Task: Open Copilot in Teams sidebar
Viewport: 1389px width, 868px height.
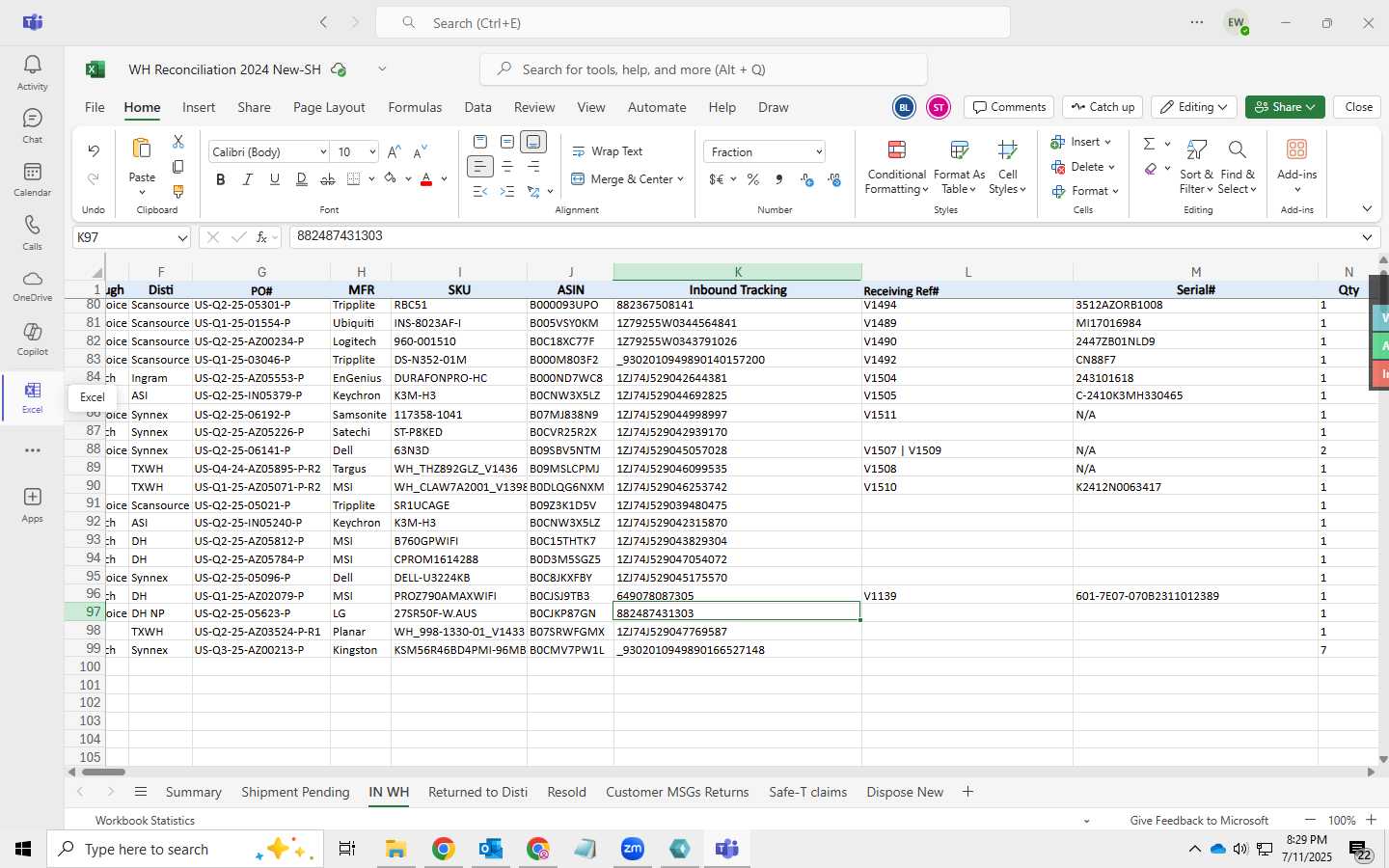Action: (x=32, y=339)
